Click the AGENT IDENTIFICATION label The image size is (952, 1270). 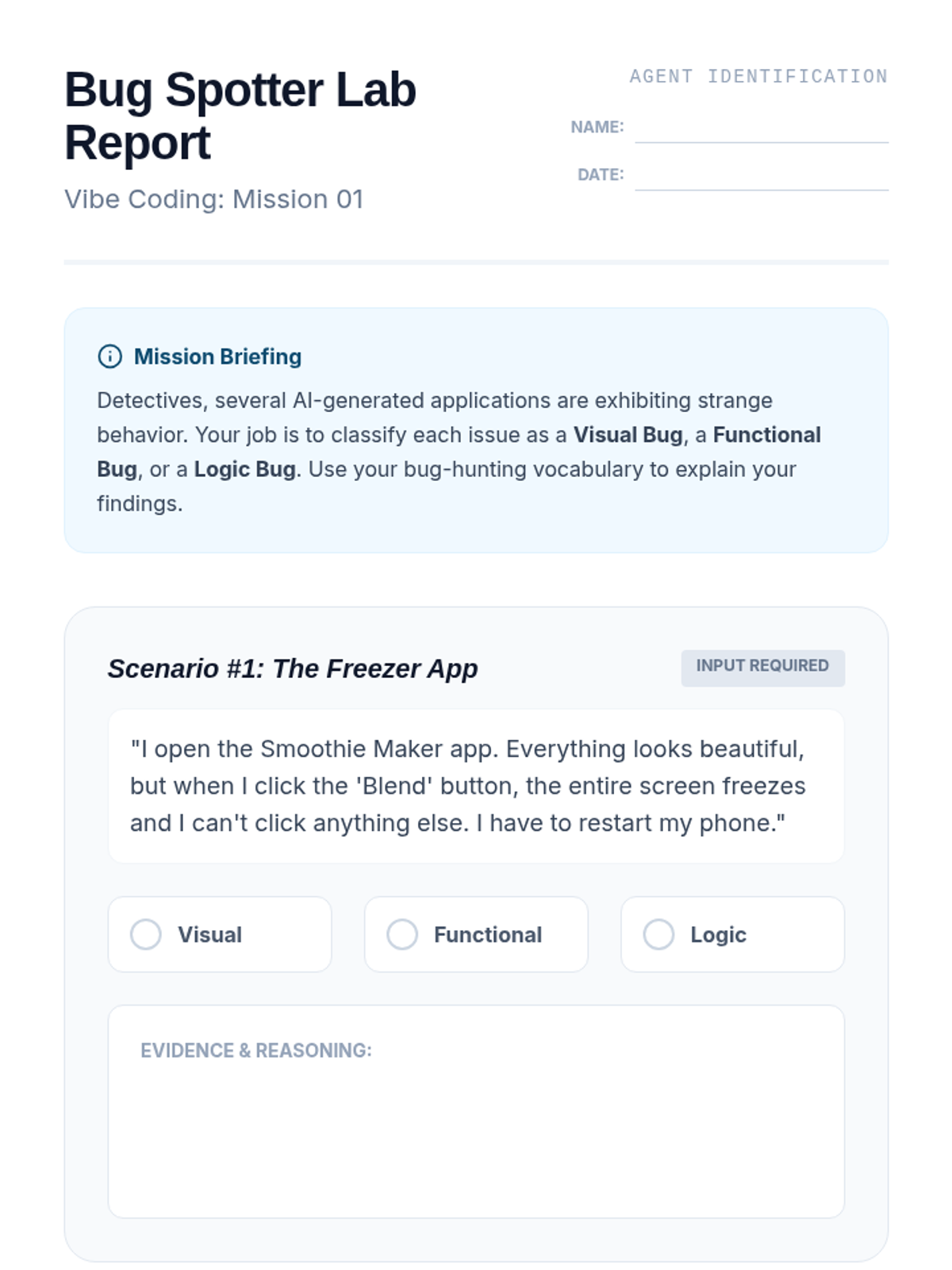pyautogui.click(x=758, y=77)
